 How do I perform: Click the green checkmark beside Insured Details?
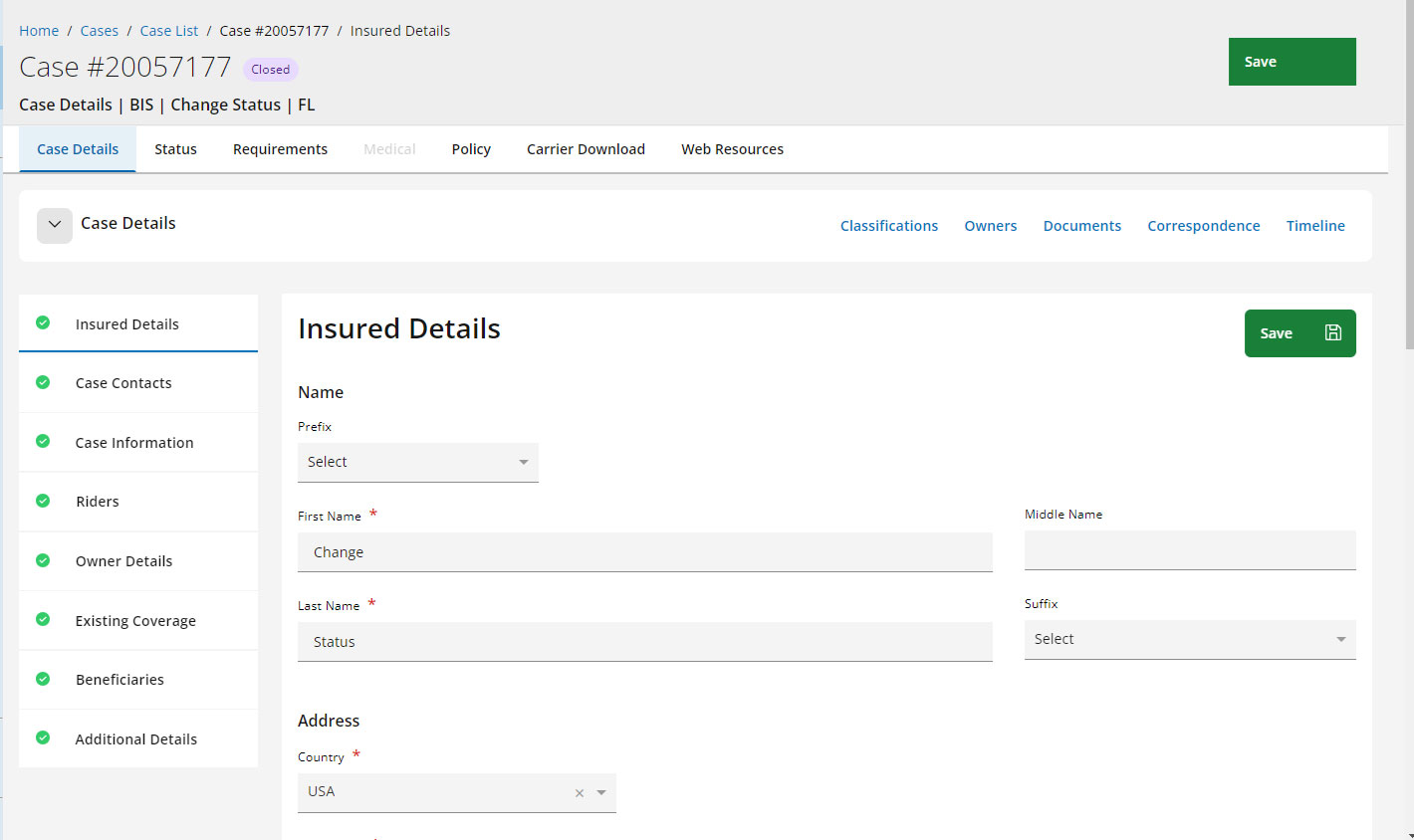(x=43, y=322)
